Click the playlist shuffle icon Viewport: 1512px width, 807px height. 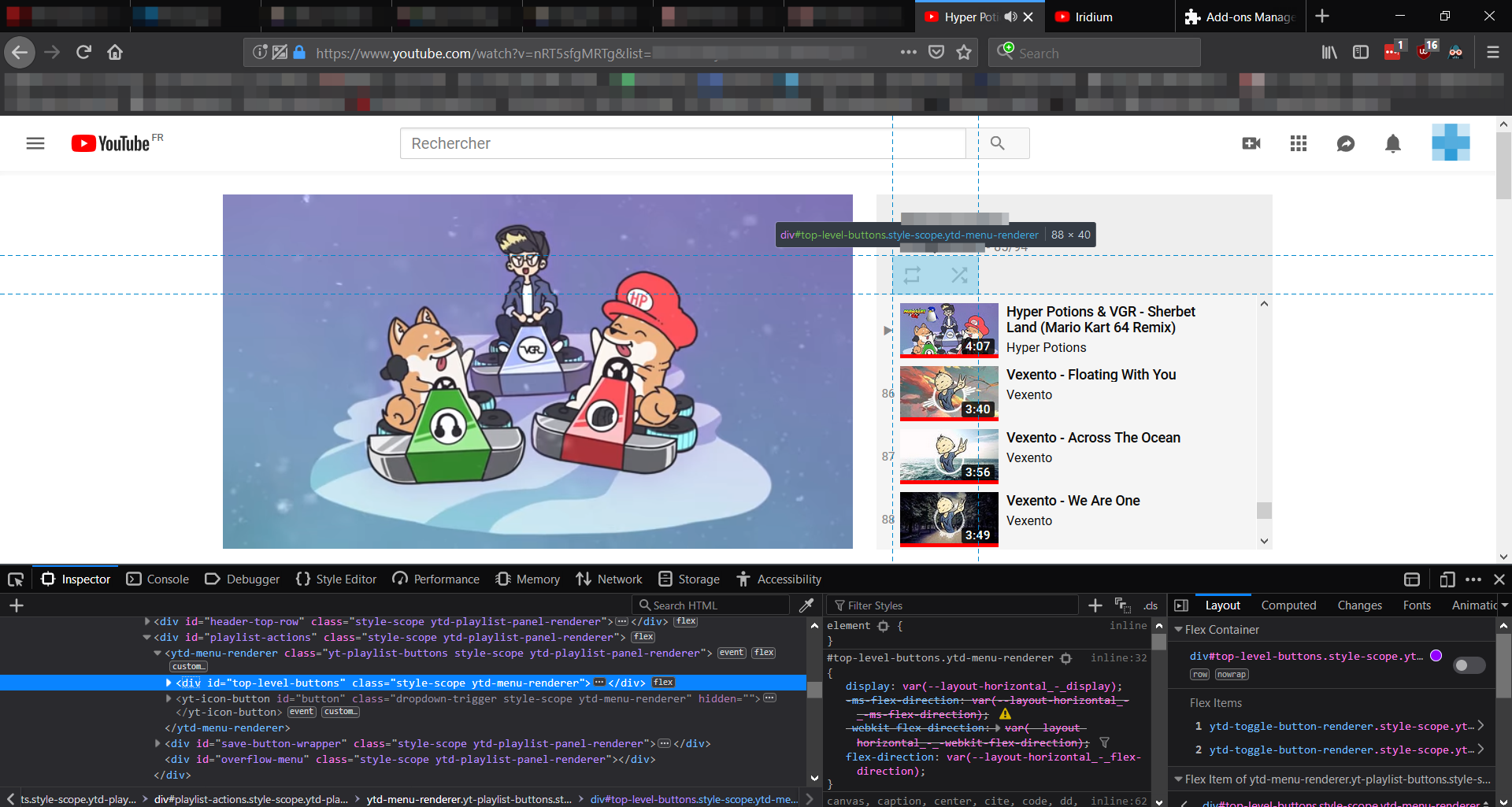(959, 276)
